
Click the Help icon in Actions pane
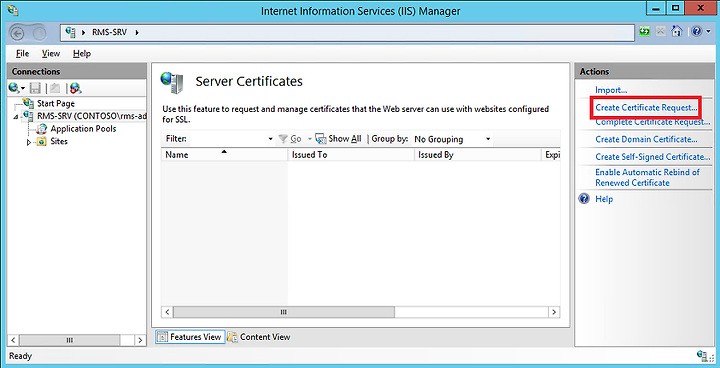(584, 199)
